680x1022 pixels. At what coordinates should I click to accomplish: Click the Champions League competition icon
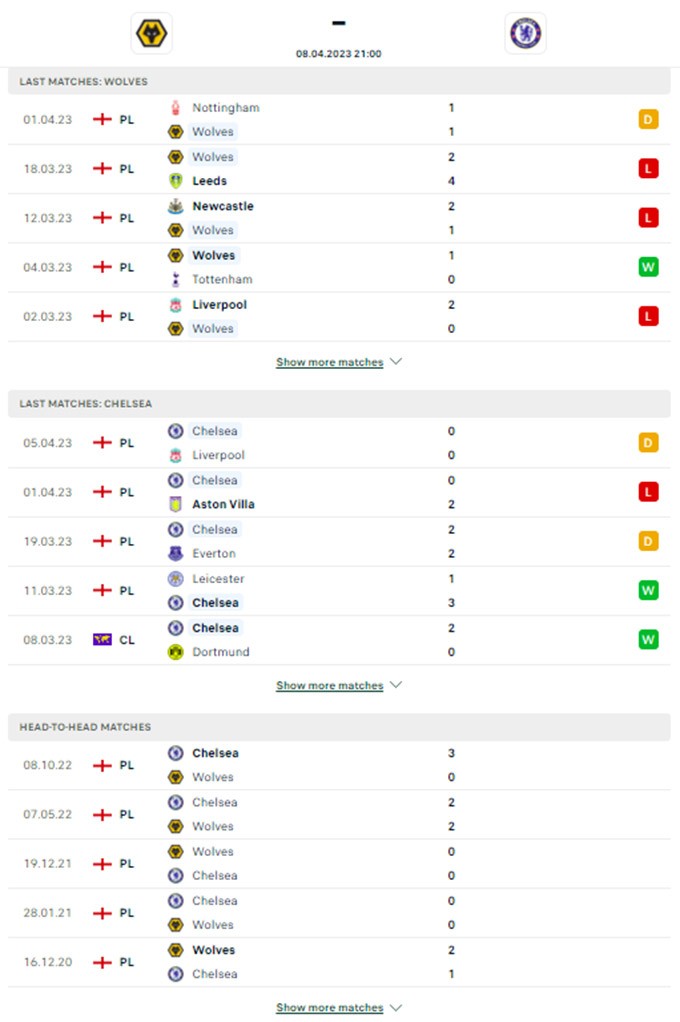pyautogui.click(x=102, y=640)
